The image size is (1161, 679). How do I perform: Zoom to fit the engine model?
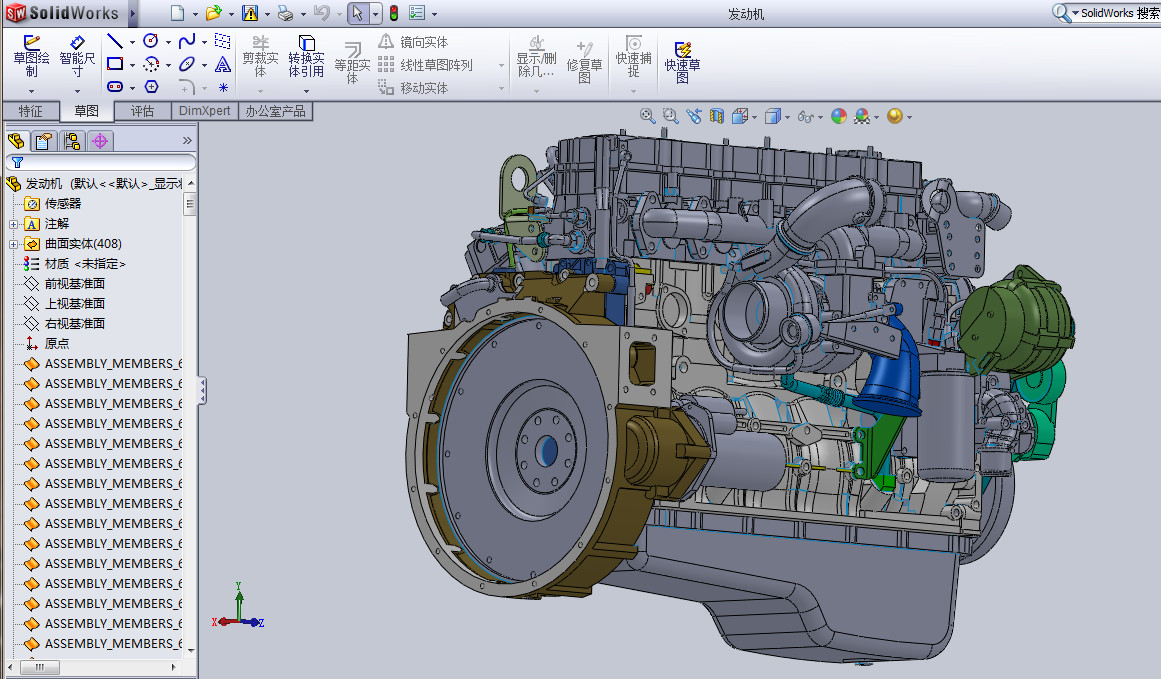coord(647,116)
